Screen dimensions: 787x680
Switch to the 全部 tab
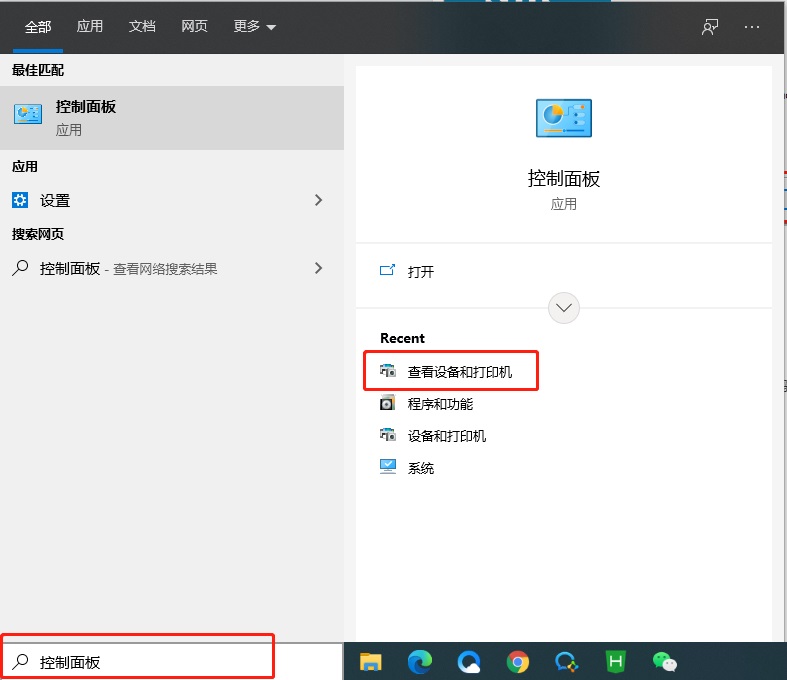tap(38, 27)
